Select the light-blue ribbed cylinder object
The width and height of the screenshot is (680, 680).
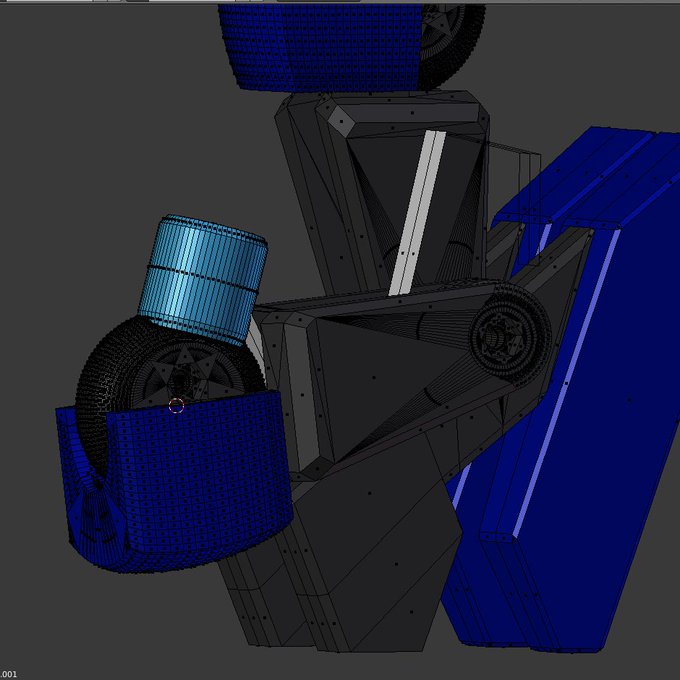click(203, 280)
